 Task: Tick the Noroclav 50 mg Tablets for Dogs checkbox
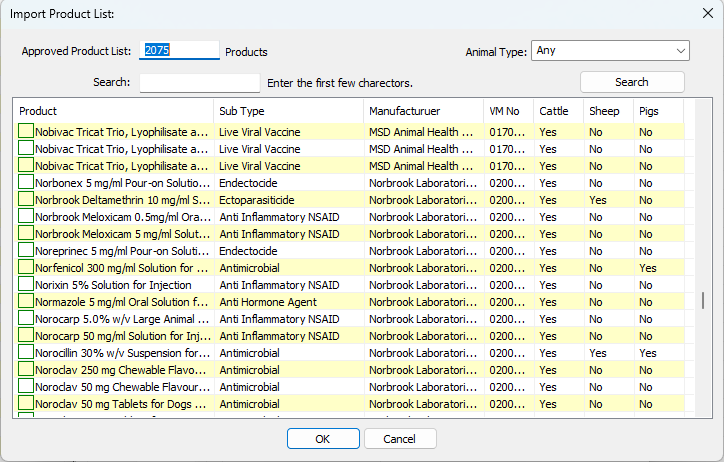[26, 404]
